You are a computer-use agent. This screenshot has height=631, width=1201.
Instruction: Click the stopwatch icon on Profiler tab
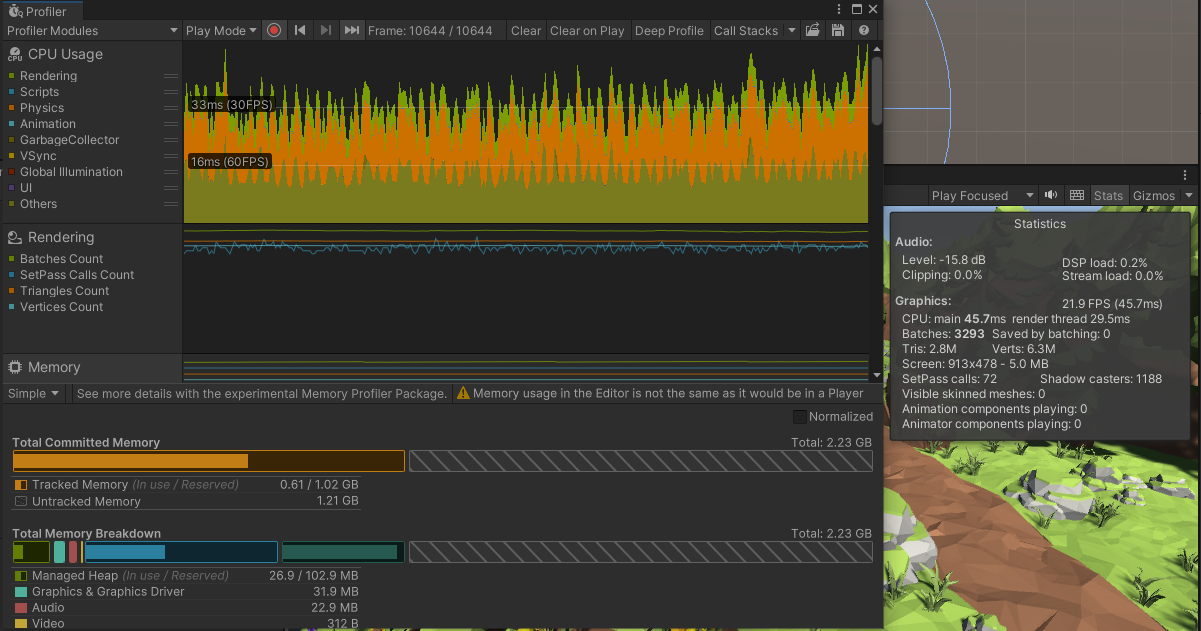pos(15,12)
